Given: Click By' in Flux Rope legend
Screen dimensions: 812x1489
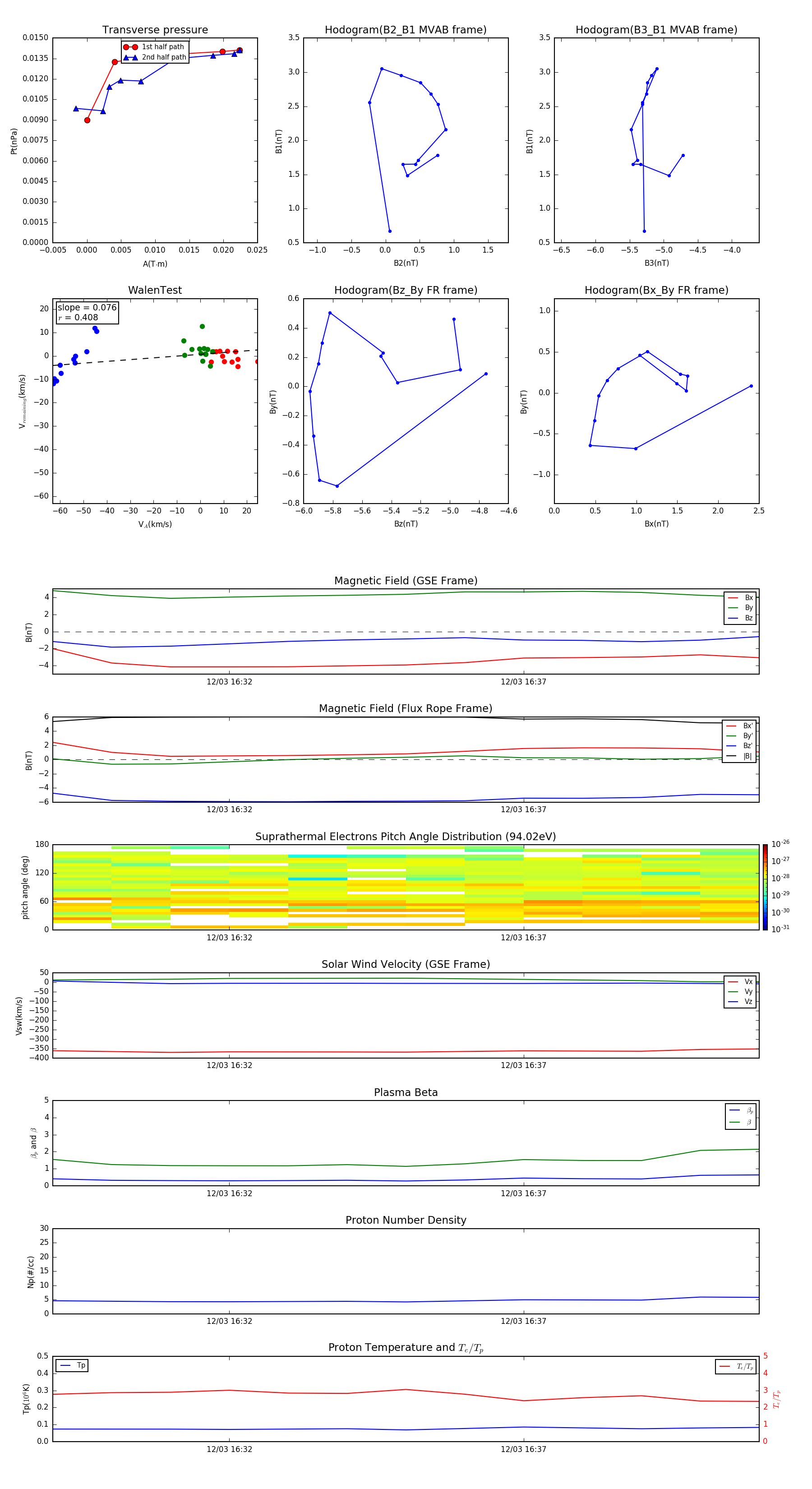Looking at the screenshot, I should (x=739, y=736).
